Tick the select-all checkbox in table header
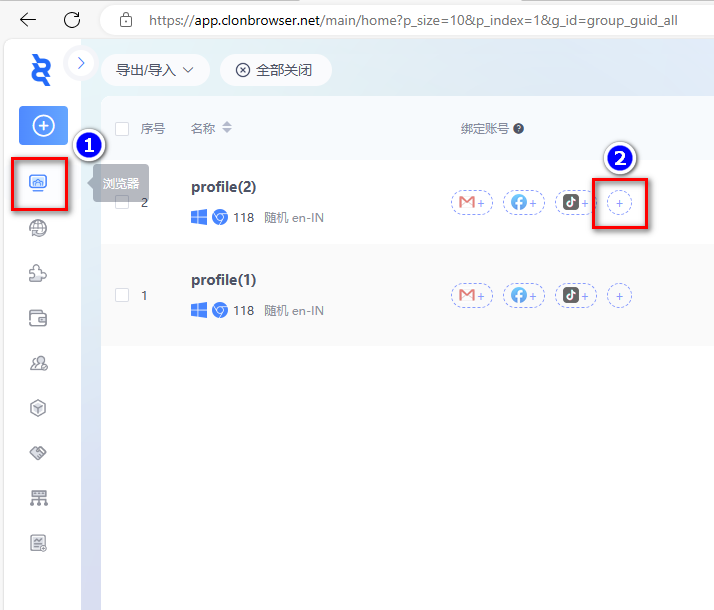The image size is (714, 610). (x=122, y=129)
